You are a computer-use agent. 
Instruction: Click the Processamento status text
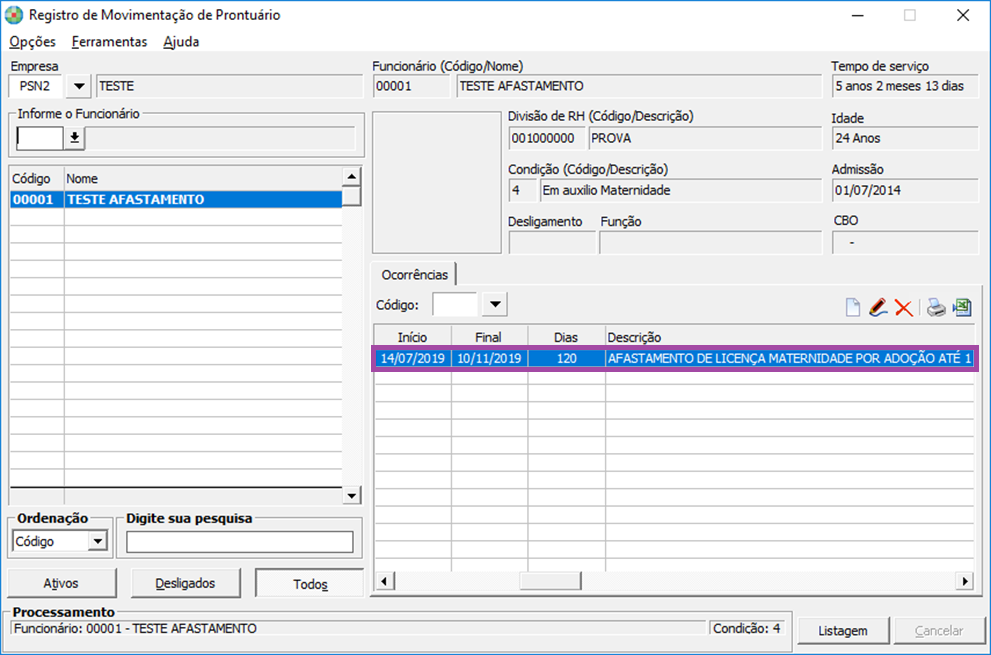(x=358, y=628)
